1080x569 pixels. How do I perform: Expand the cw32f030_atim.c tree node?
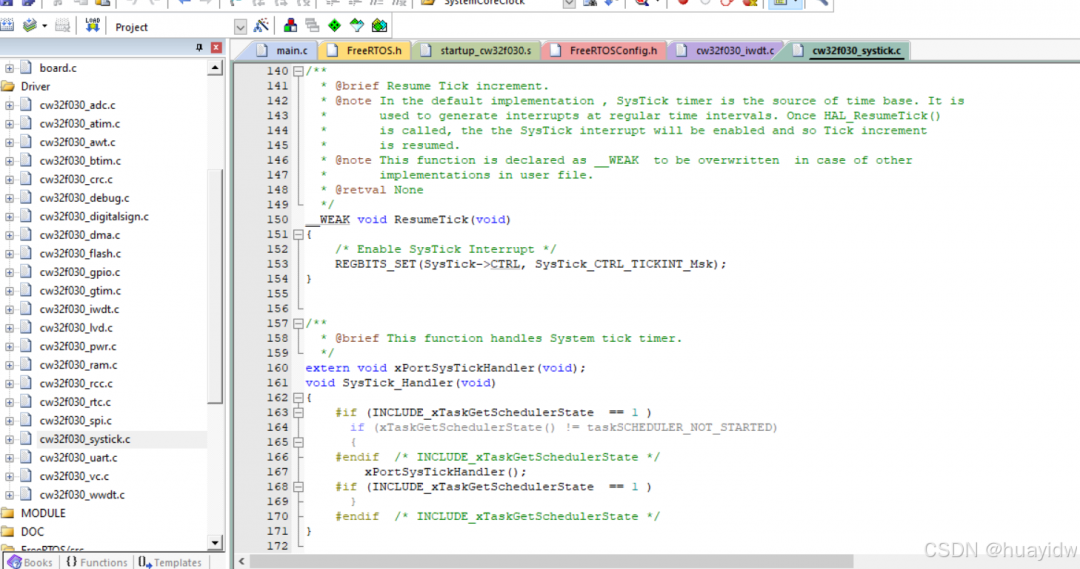click(x=10, y=123)
